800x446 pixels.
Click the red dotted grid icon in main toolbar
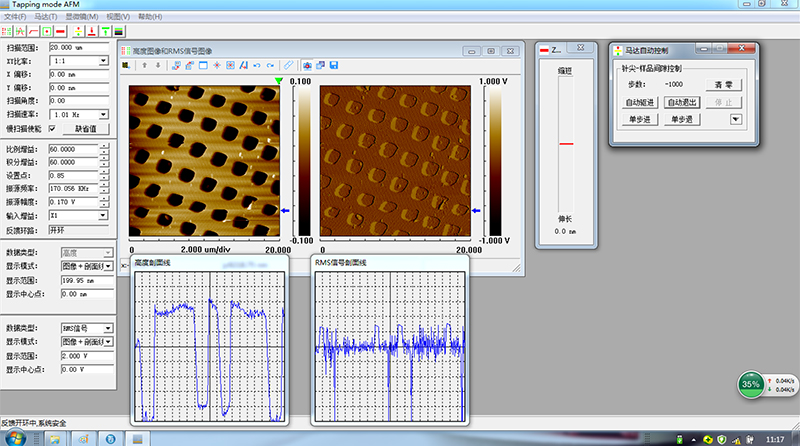pos(6,30)
